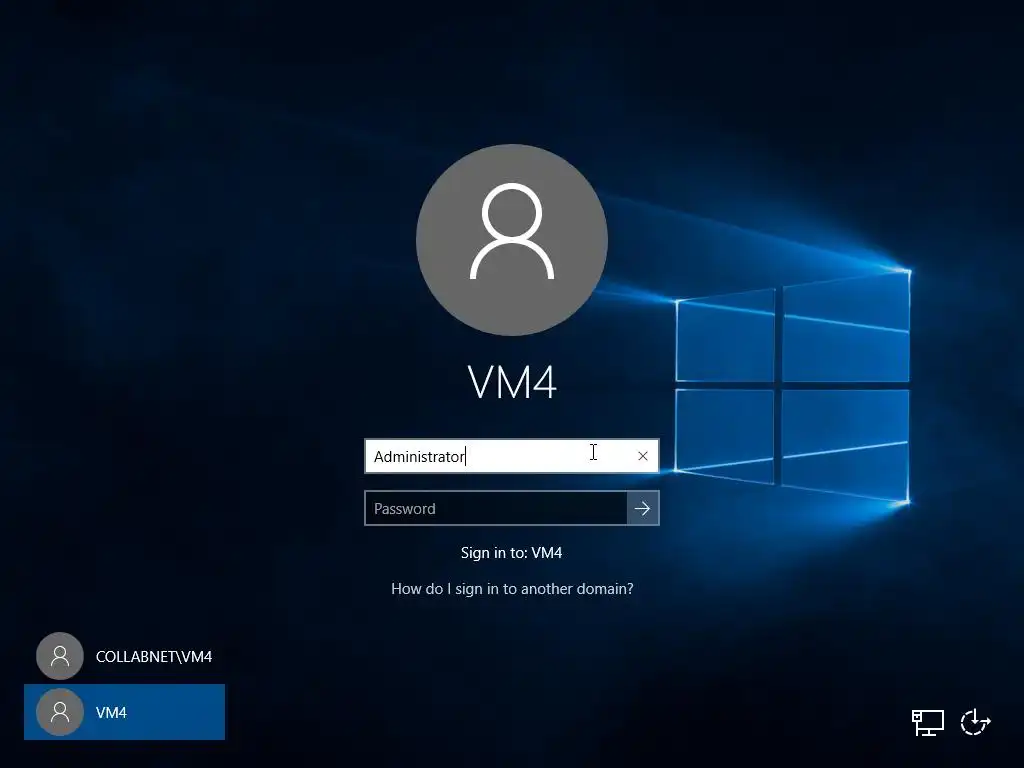The height and width of the screenshot is (768, 1024).
Task: Clear the Administrator username with the X
Action: point(643,456)
